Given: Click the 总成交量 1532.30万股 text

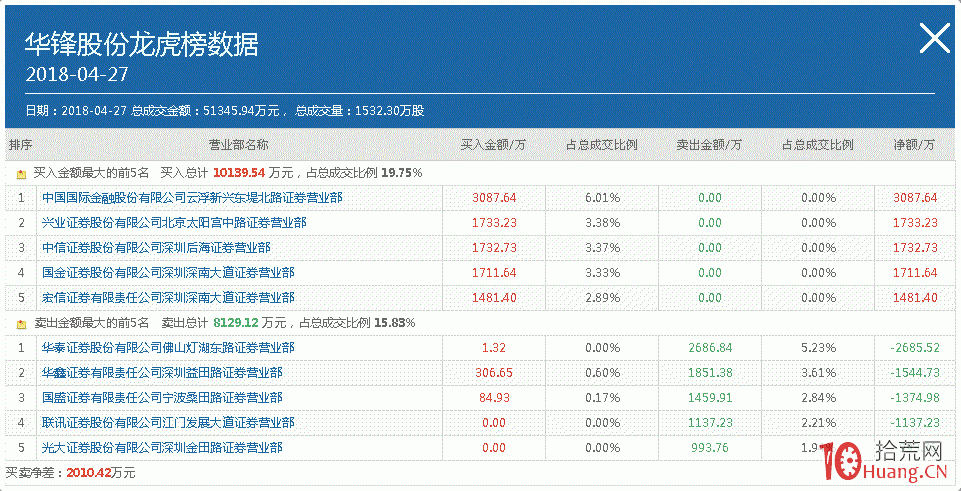Looking at the screenshot, I should coord(359,111).
